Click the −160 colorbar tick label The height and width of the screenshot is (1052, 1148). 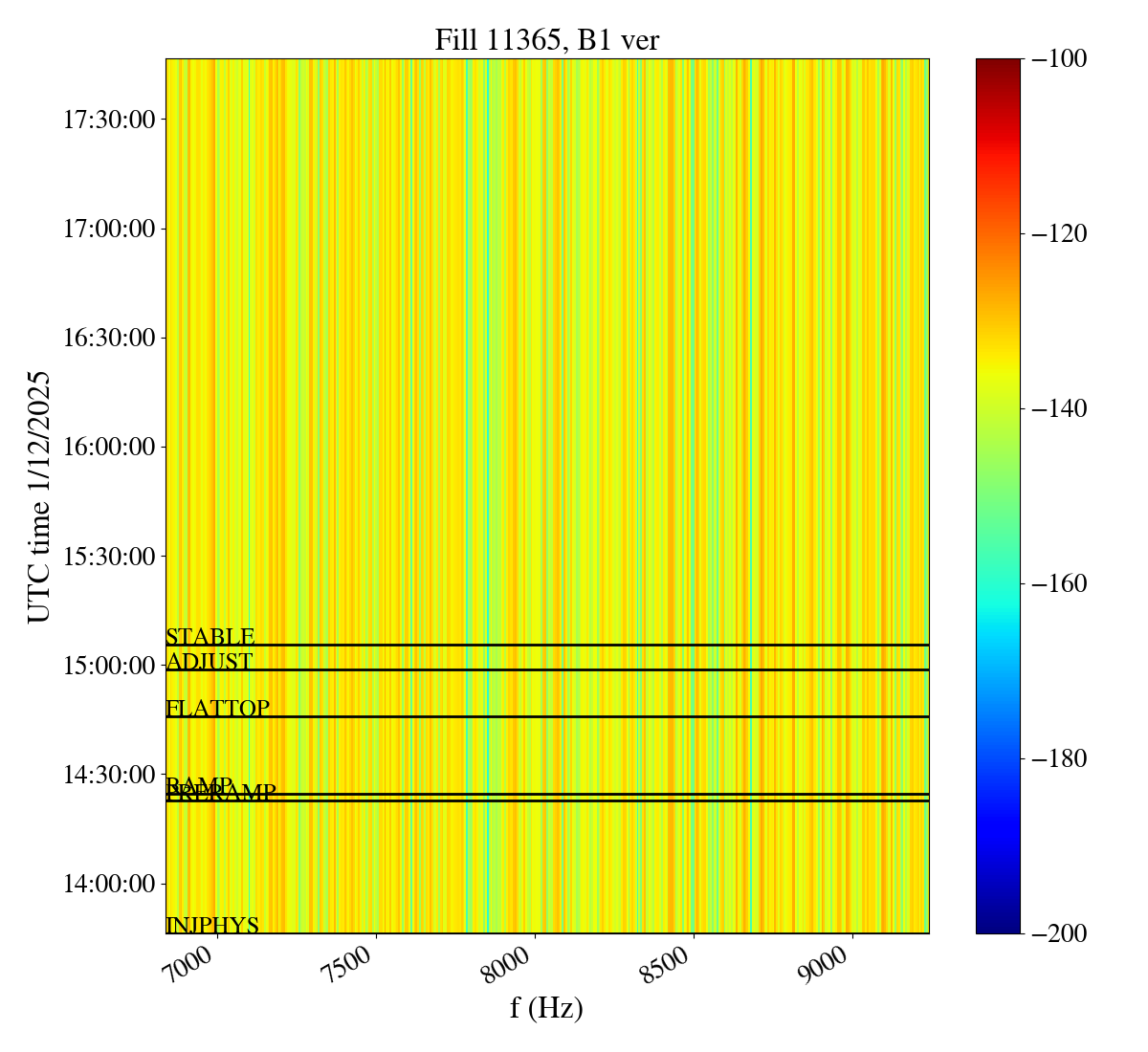click(x=1060, y=583)
